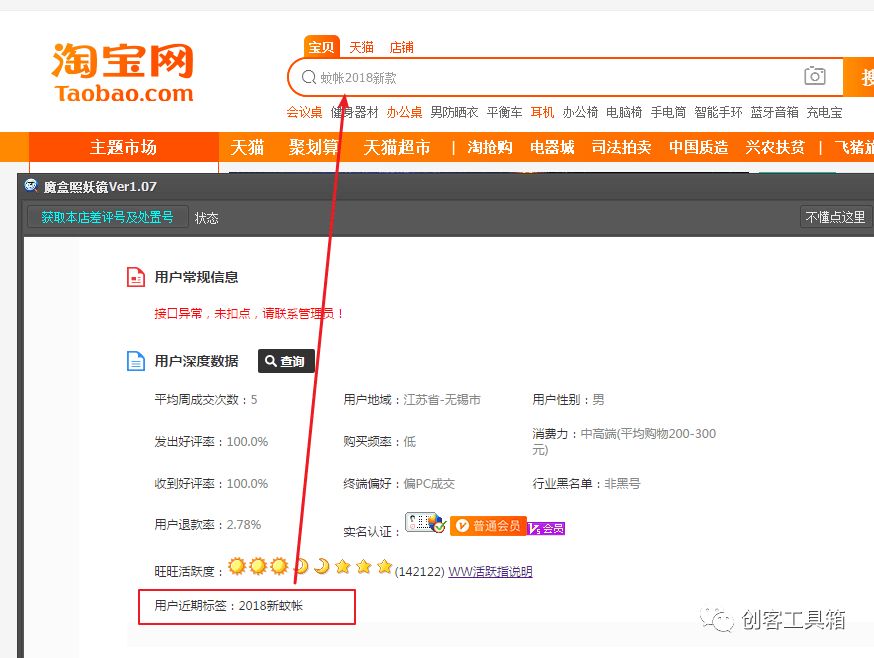Viewport: 874px width, 658px height.
Task: Open the 男防晒衣 keyword link
Action: [454, 112]
